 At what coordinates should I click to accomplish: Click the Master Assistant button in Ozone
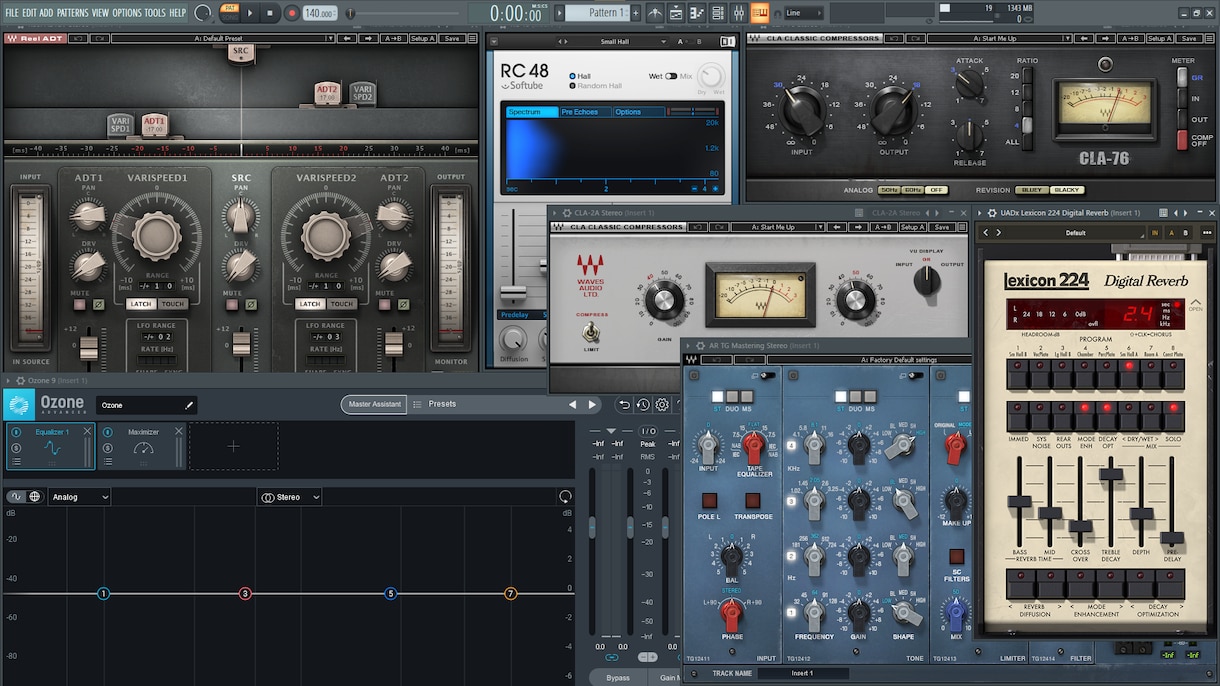pyautogui.click(x=375, y=405)
